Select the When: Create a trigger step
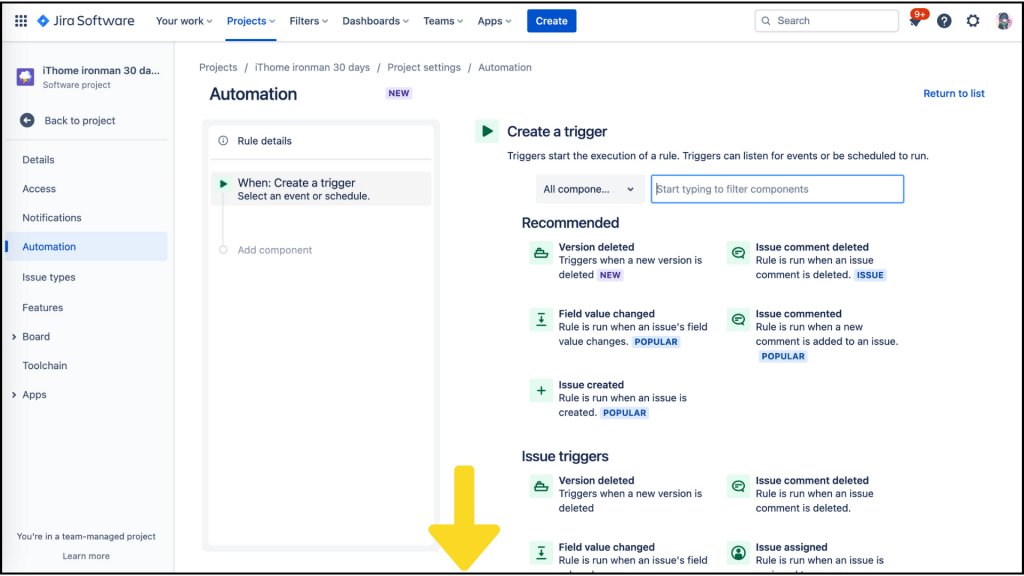Image resolution: width=1024 pixels, height=576 pixels. tap(321, 189)
